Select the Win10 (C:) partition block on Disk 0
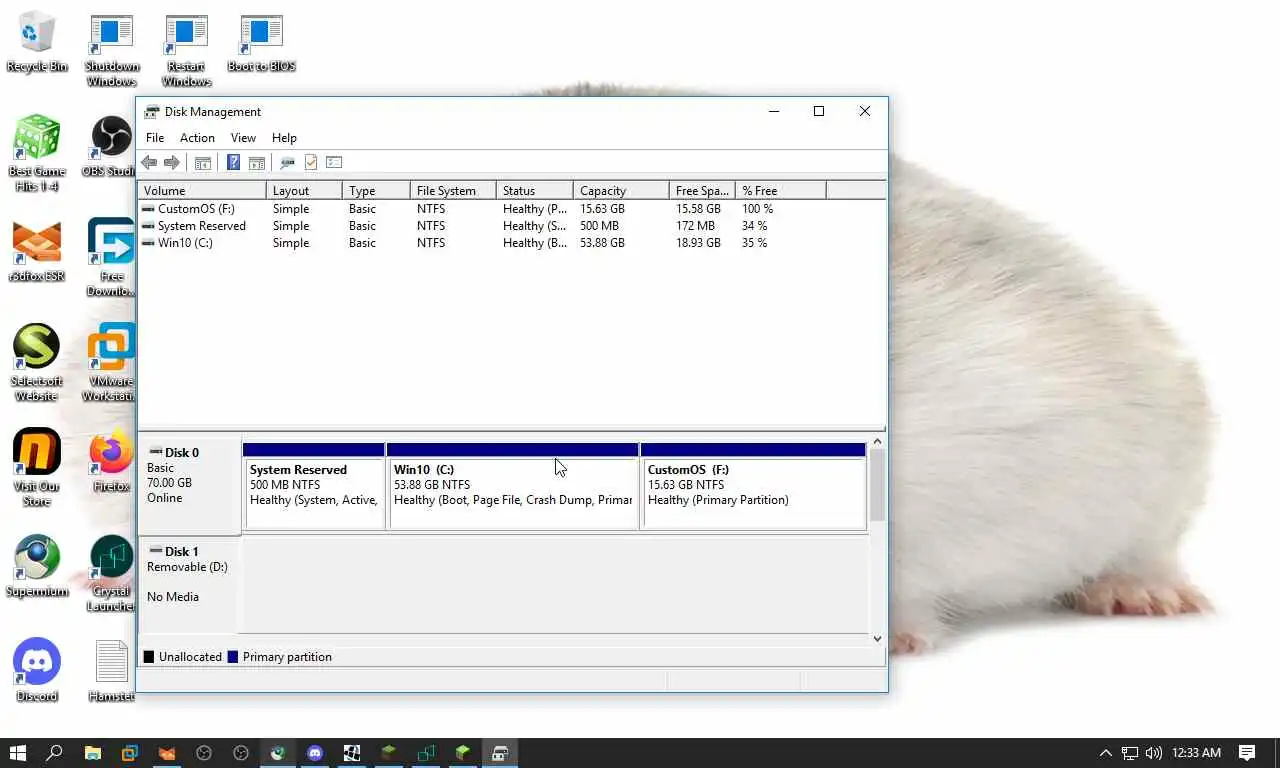The image size is (1280, 768). (512, 486)
